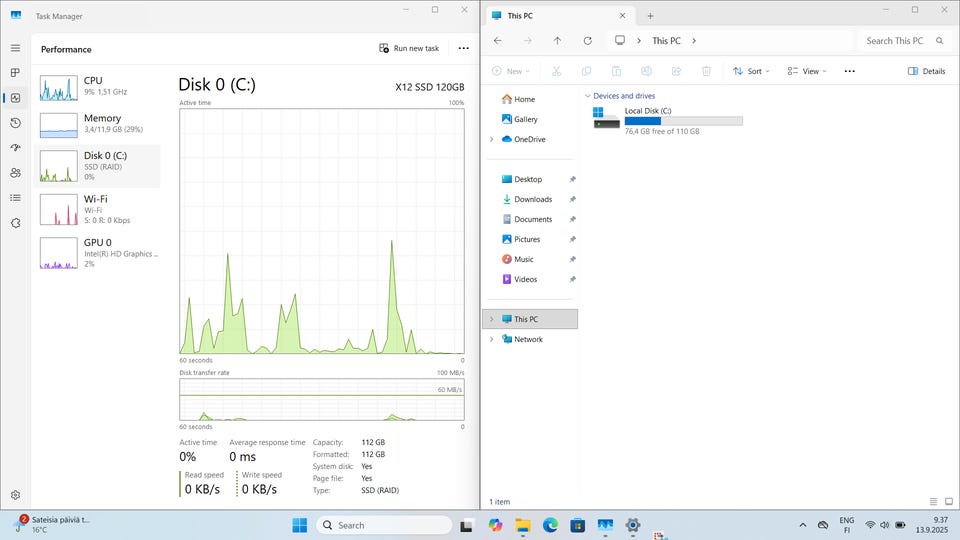
Task: Select Wi-Fi performance entry
Action: (x=98, y=209)
